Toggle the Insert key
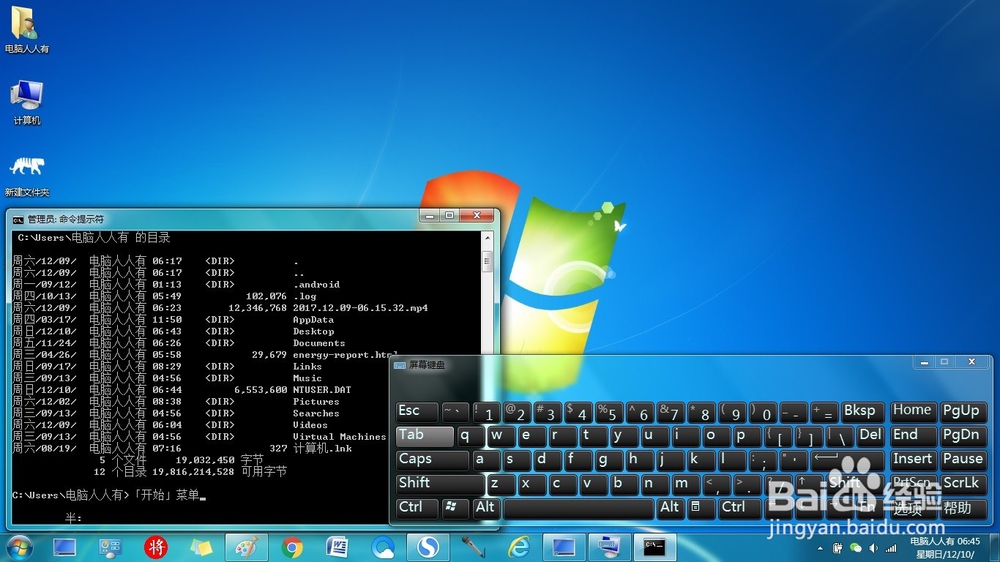The image size is (1000, 562). 913,459
